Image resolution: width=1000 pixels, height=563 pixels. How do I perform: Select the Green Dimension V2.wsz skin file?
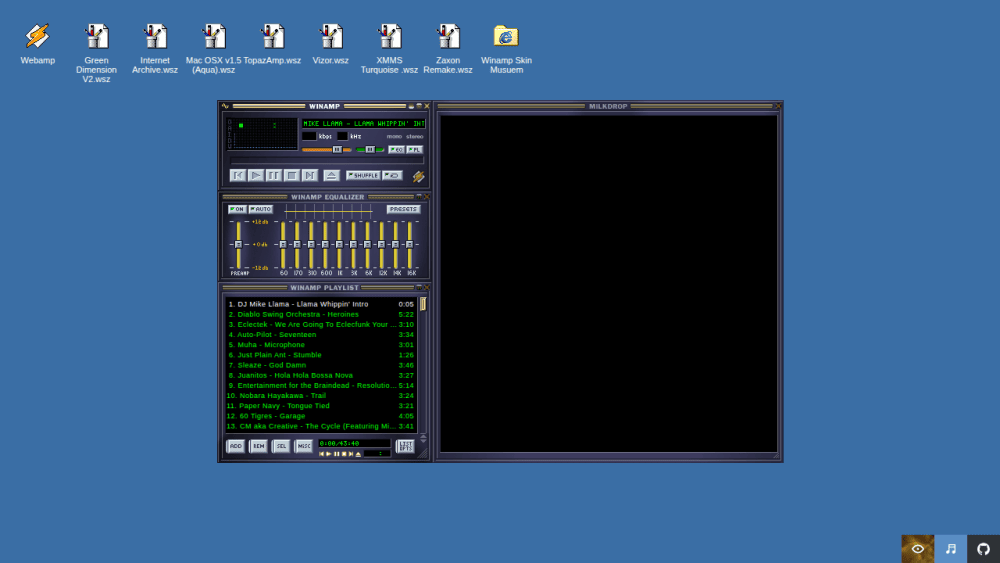[96, 52]
